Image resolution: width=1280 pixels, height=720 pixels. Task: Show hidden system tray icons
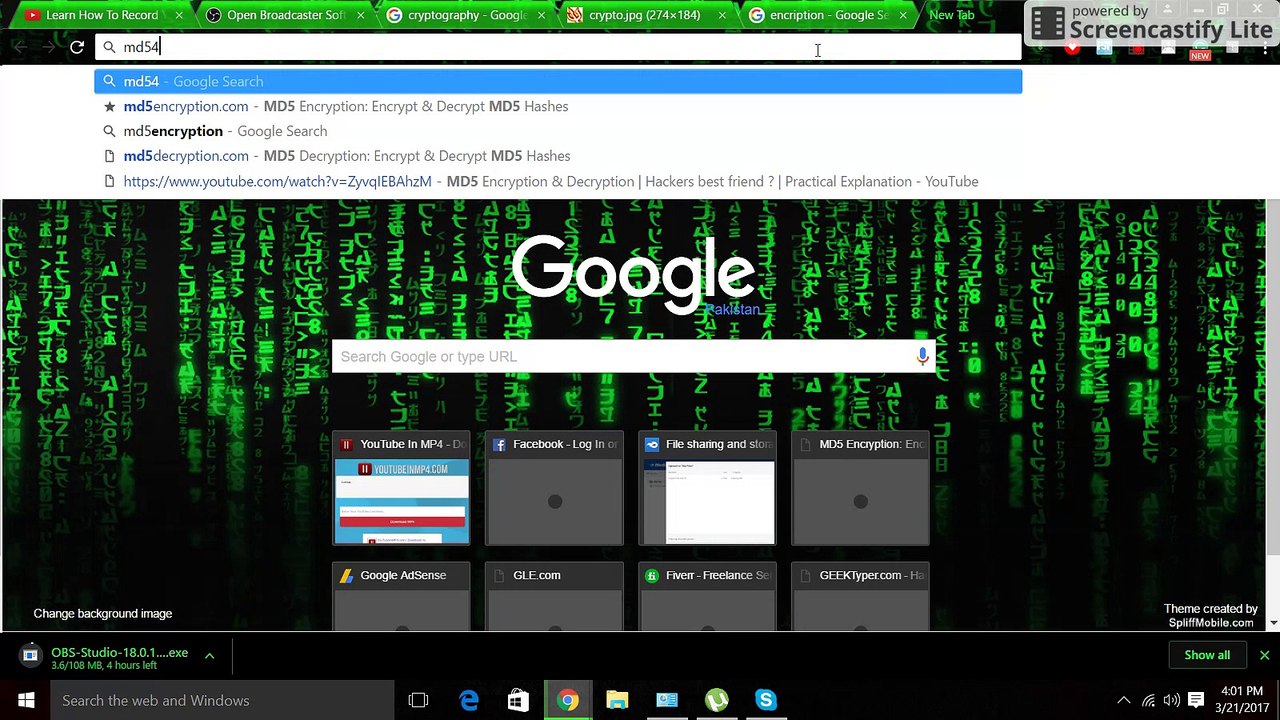(1123, 700)
